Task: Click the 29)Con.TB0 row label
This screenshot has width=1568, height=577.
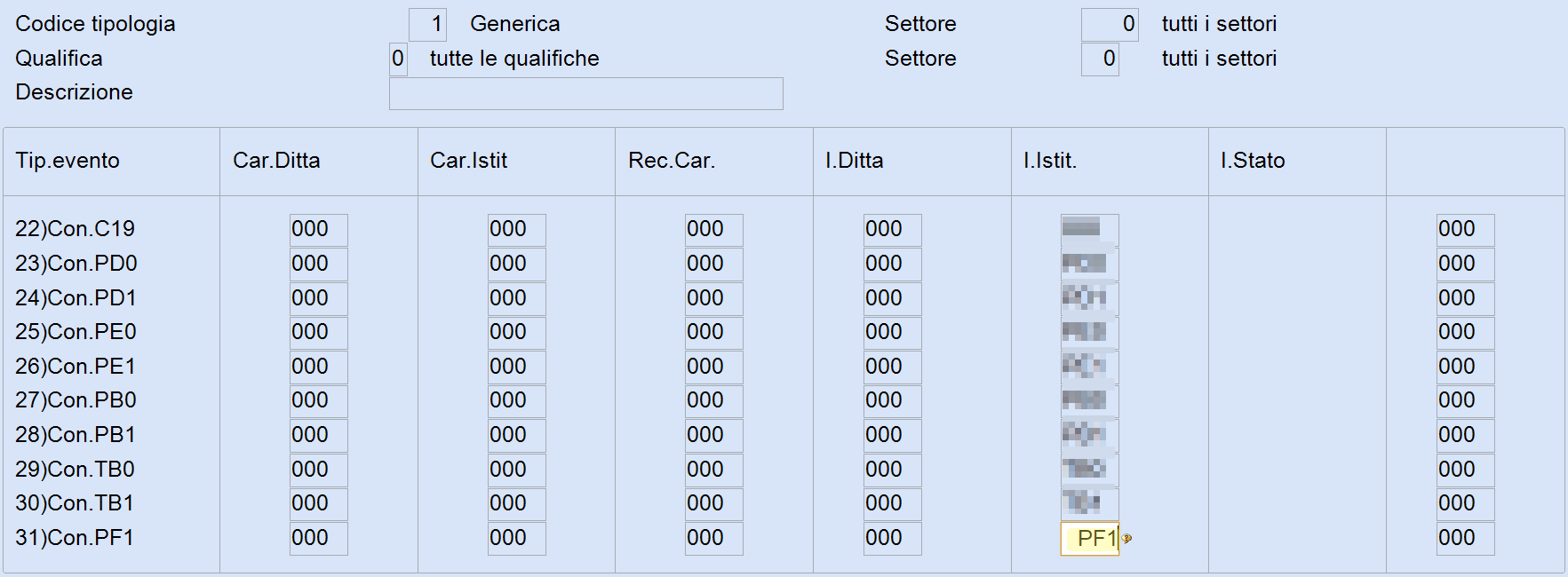Action: tap(75, 470)
